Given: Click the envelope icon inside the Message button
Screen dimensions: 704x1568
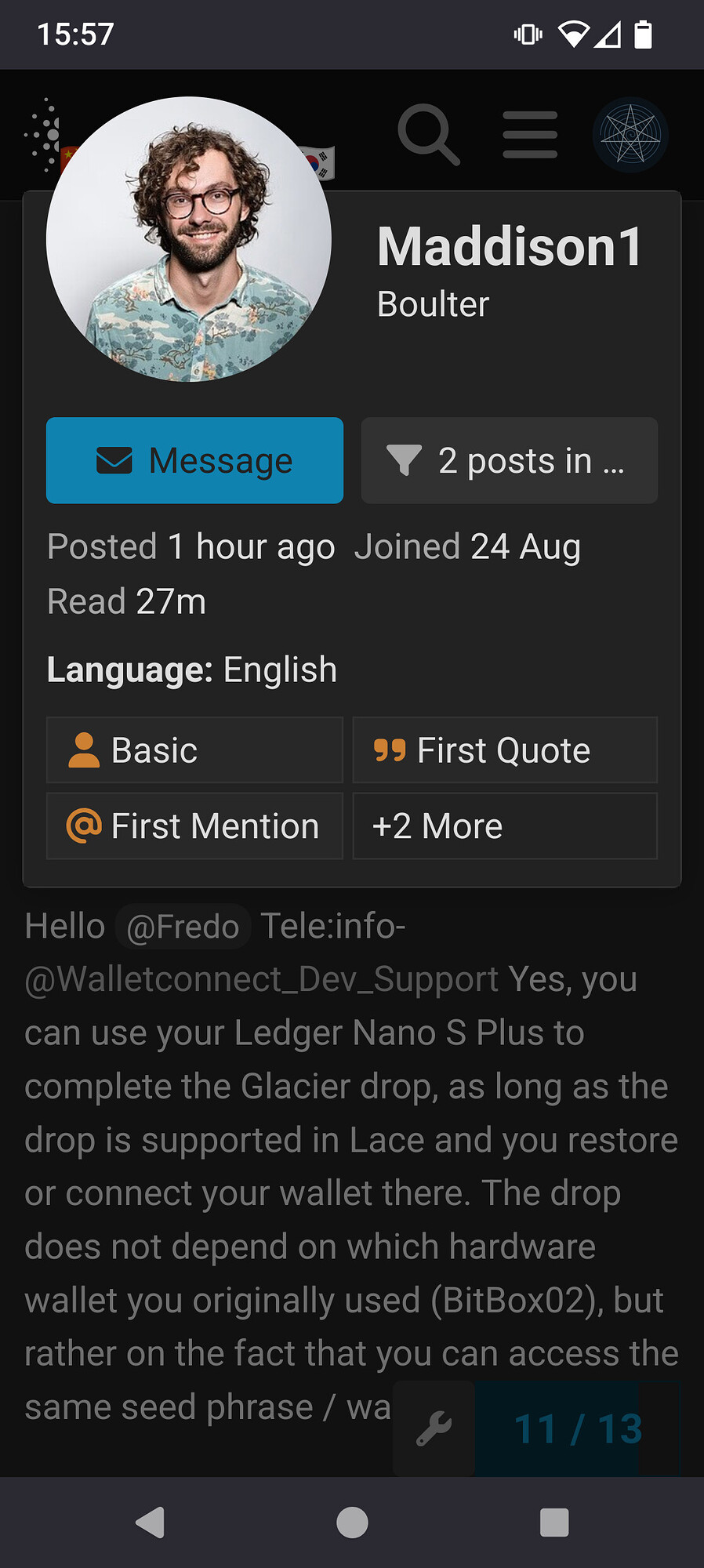Looking at the screenshot, I should (114, 460).
